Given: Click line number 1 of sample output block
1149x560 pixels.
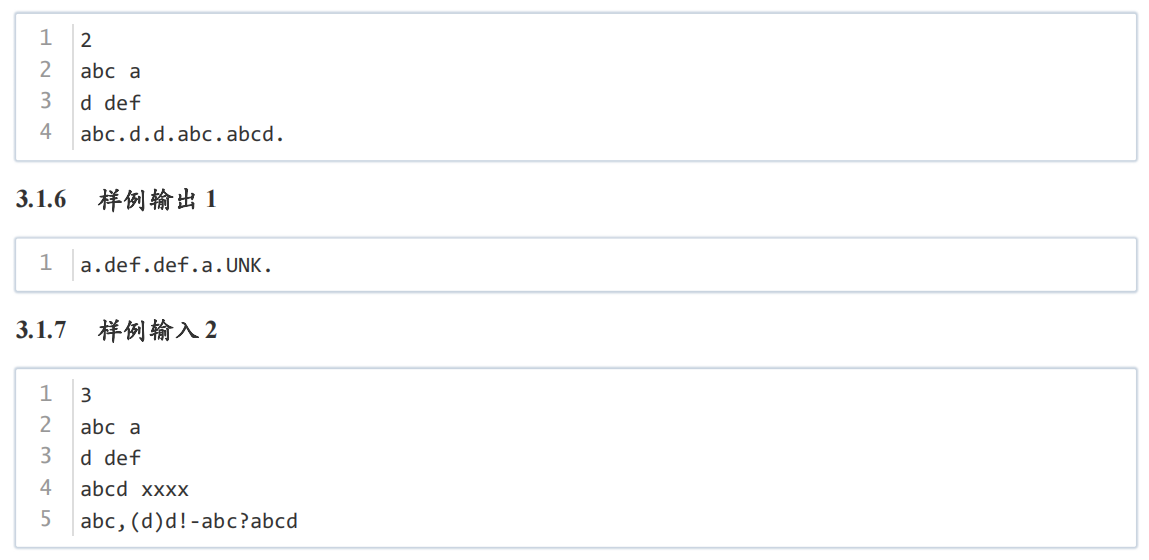Looking at the screenshot, I should coord(45,262).
